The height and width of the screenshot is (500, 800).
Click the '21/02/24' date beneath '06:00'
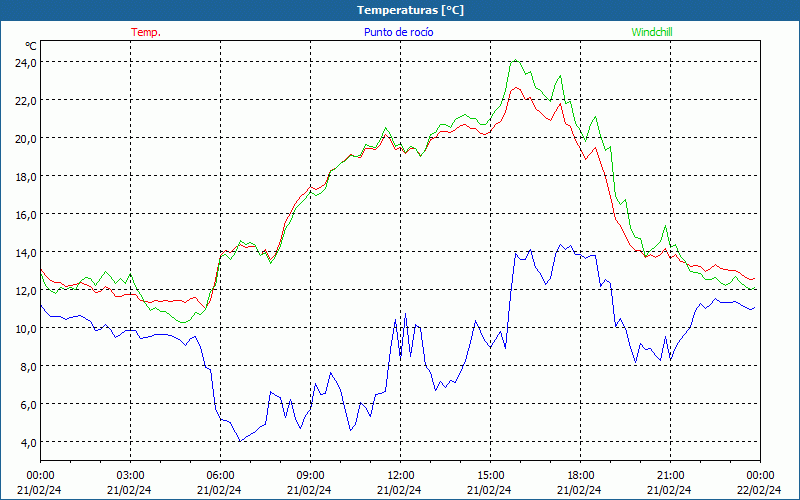219,490
